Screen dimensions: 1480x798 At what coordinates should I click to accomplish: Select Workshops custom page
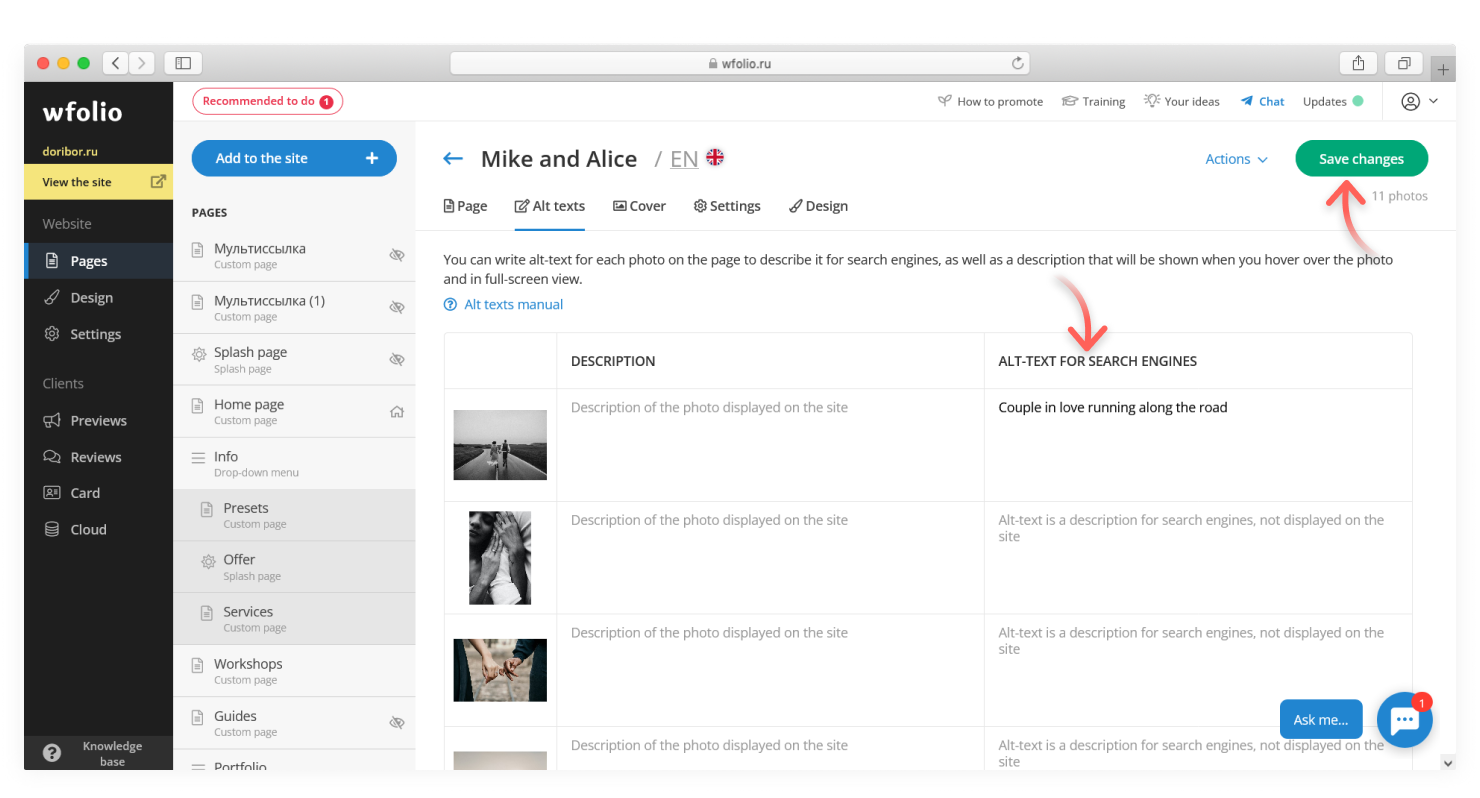(x=294, y=671)
